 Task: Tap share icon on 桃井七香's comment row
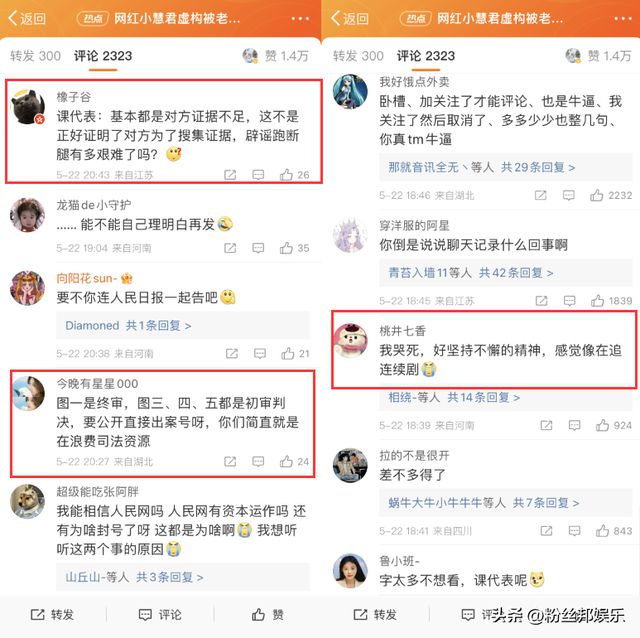pyautogui.click(x=546, y=426)
